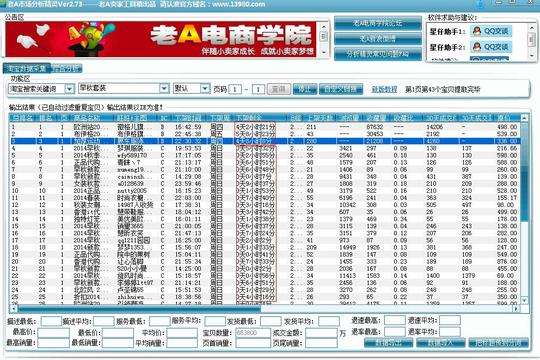Open the 淘宝搜索关键词 mode dropdown
Image resolution: width=540 pixels, height=360 pixels.
pos(70,89)
